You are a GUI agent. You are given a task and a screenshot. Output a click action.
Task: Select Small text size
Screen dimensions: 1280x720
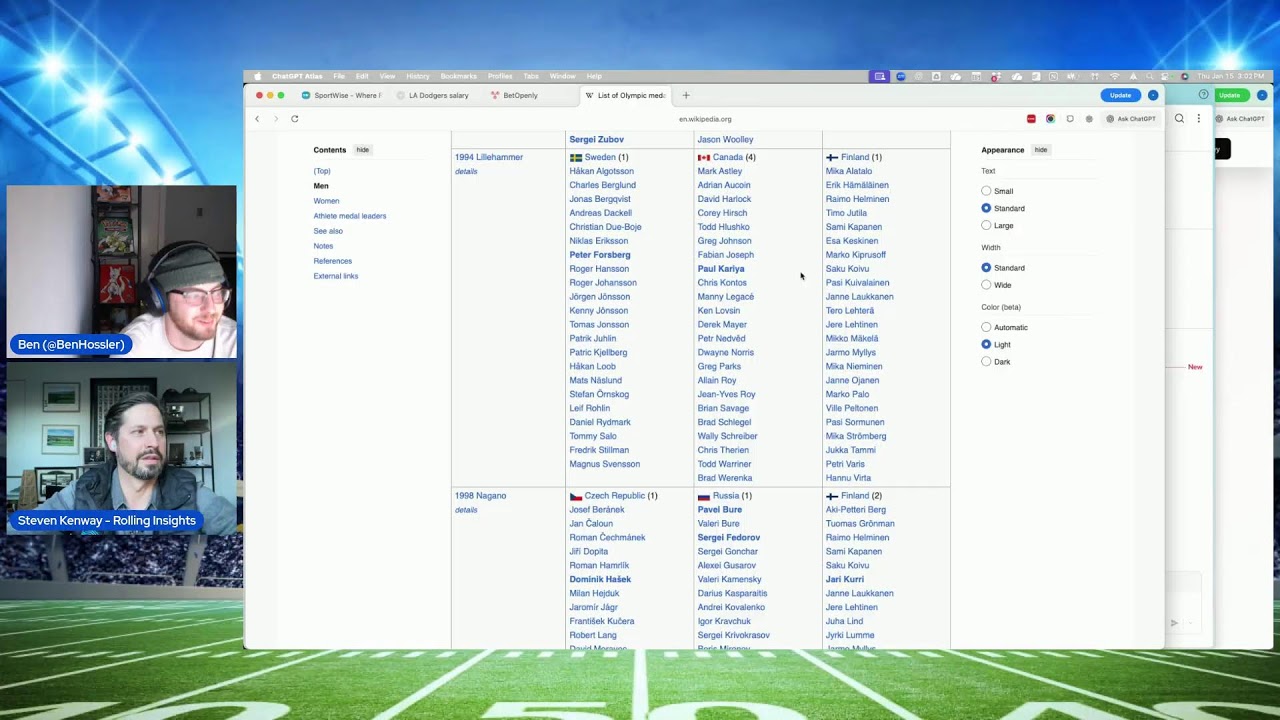point(986,191)
